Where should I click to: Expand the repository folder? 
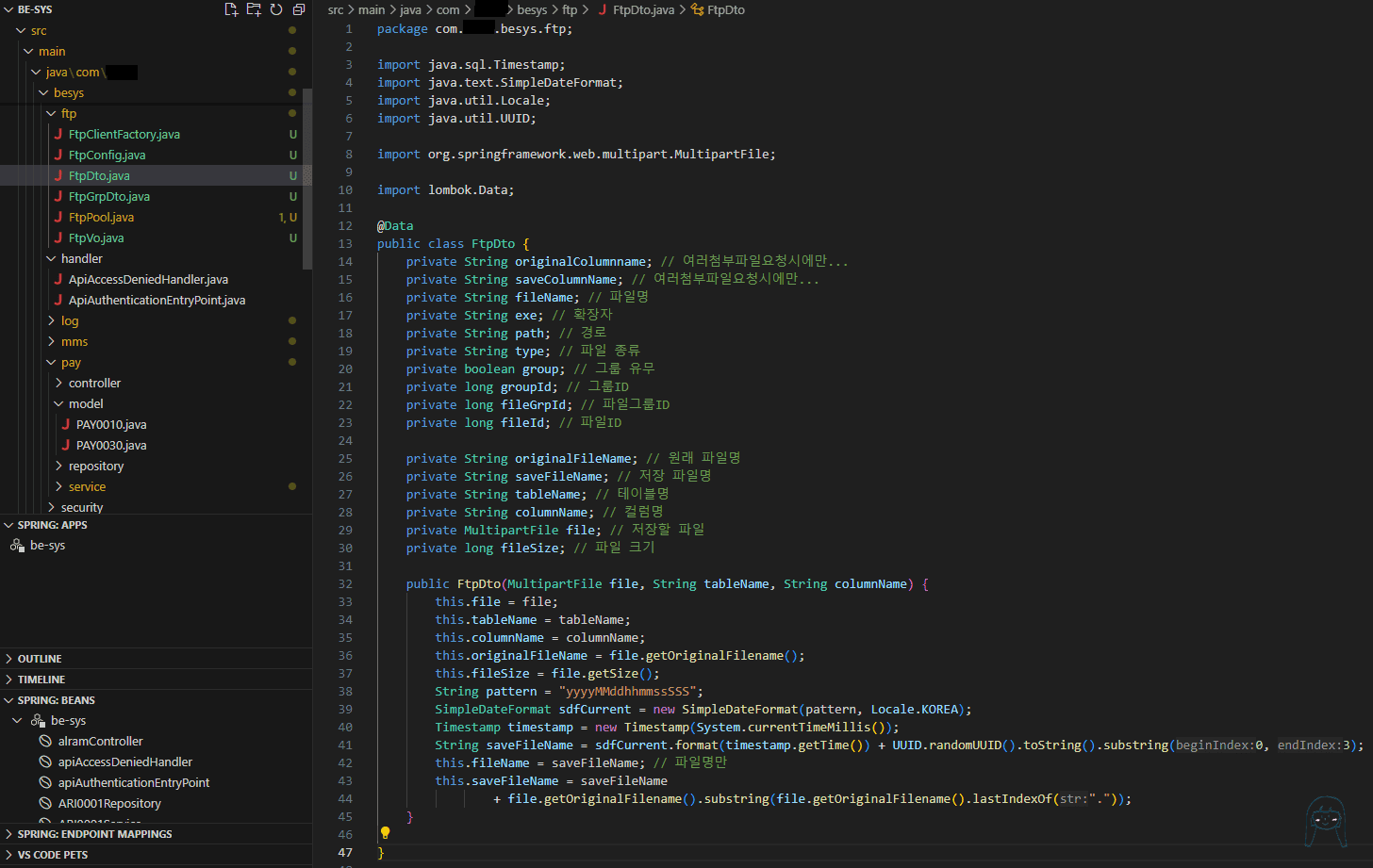pos(58,467)
